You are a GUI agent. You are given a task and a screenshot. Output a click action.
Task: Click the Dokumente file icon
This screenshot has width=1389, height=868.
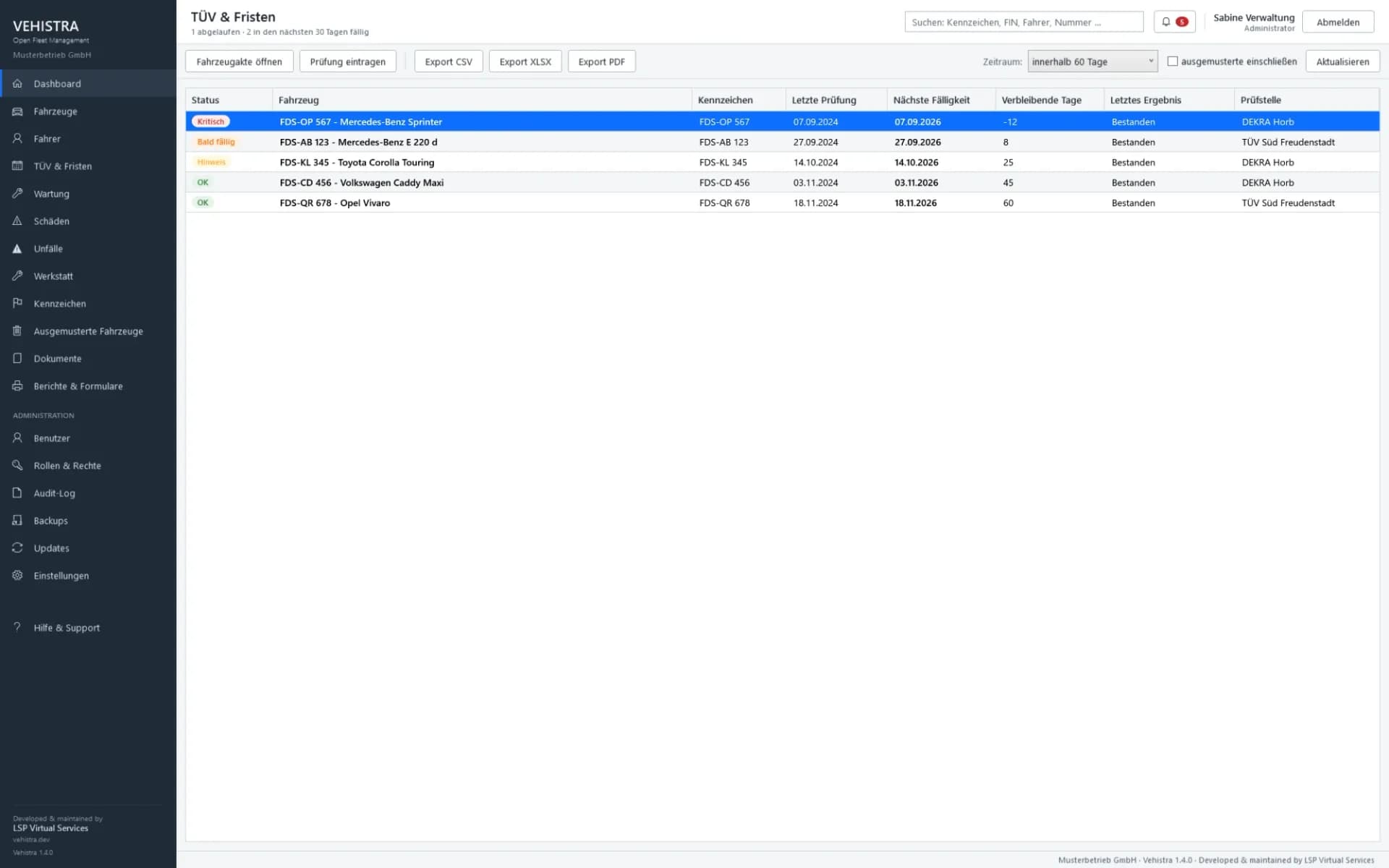[x=17, y=359]
